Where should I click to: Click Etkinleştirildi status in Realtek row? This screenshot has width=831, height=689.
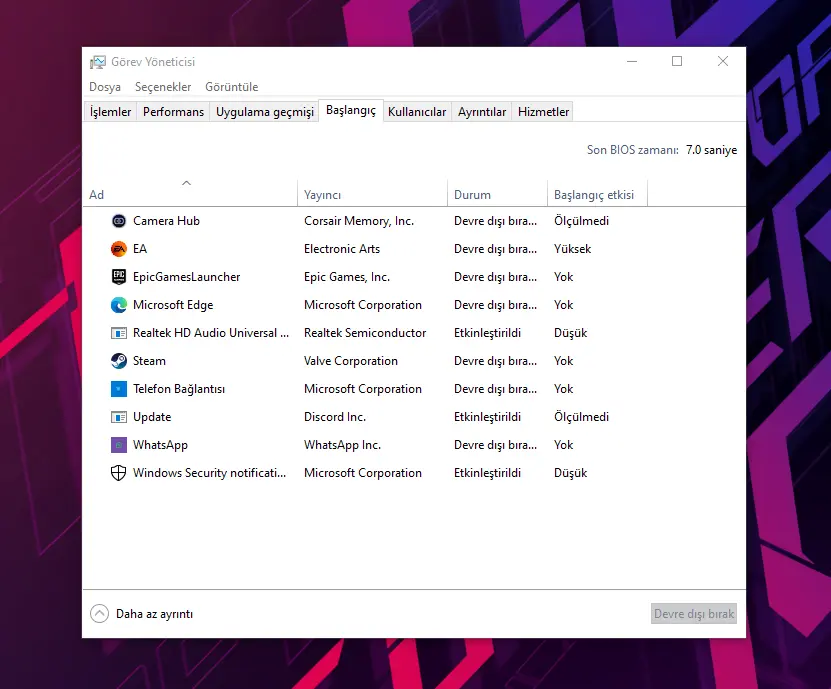487,333
